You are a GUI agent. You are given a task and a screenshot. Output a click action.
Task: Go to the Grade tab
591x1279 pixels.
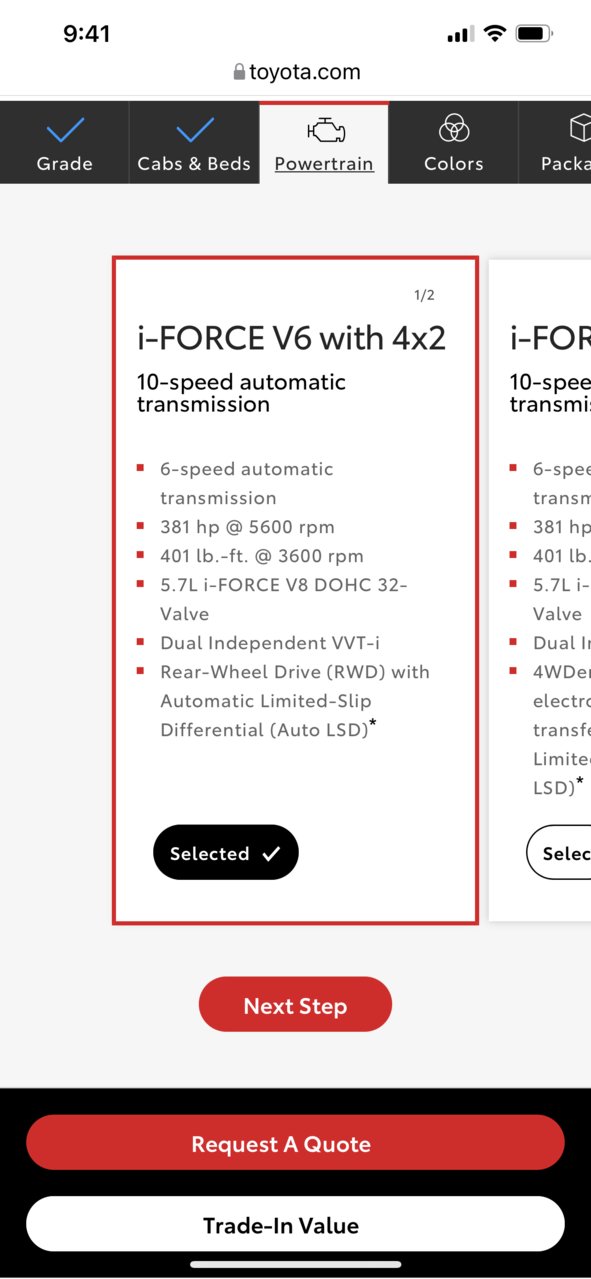pyautogui.click(x=65, y=142)
